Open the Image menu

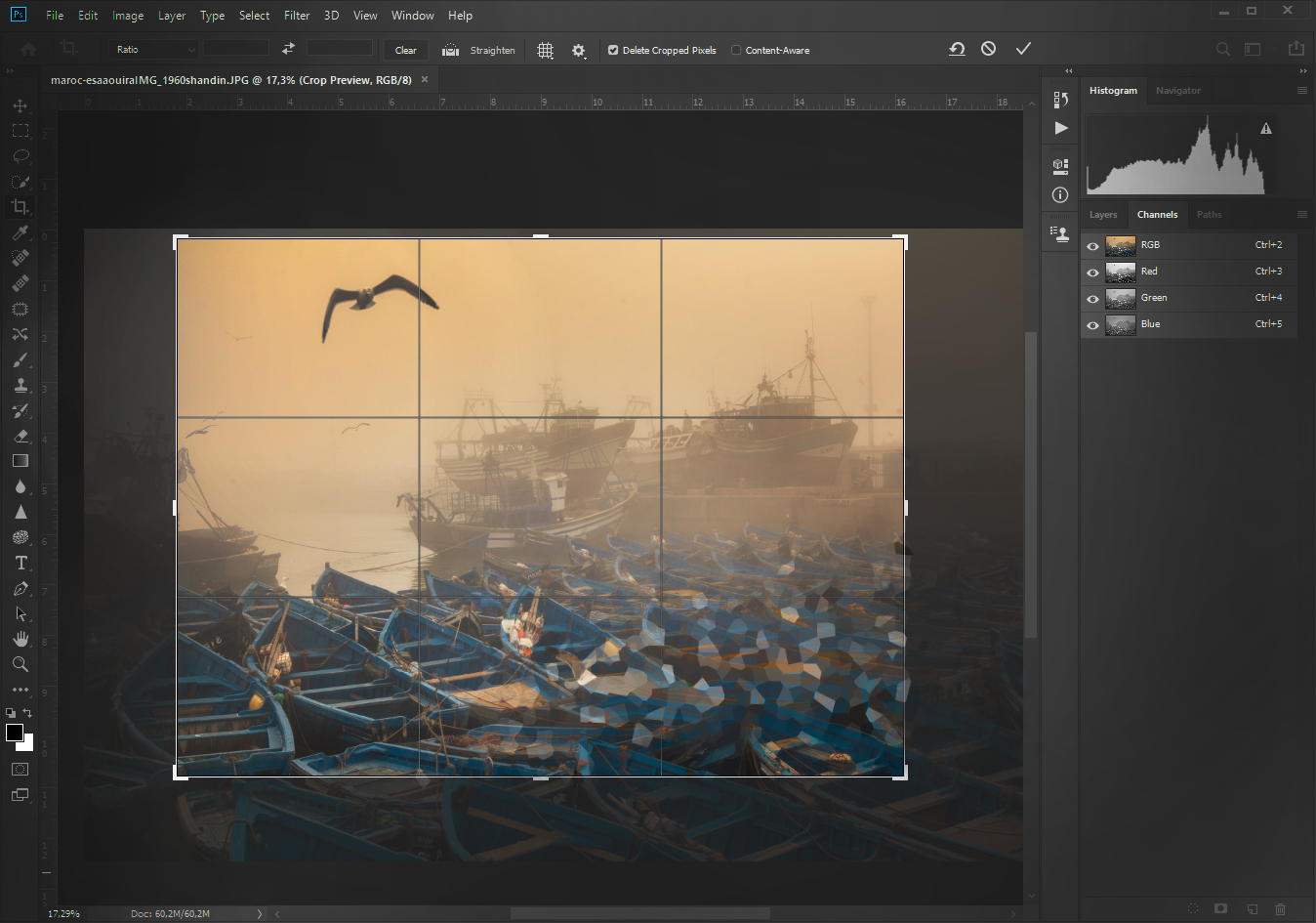click(x=128, y=16)
